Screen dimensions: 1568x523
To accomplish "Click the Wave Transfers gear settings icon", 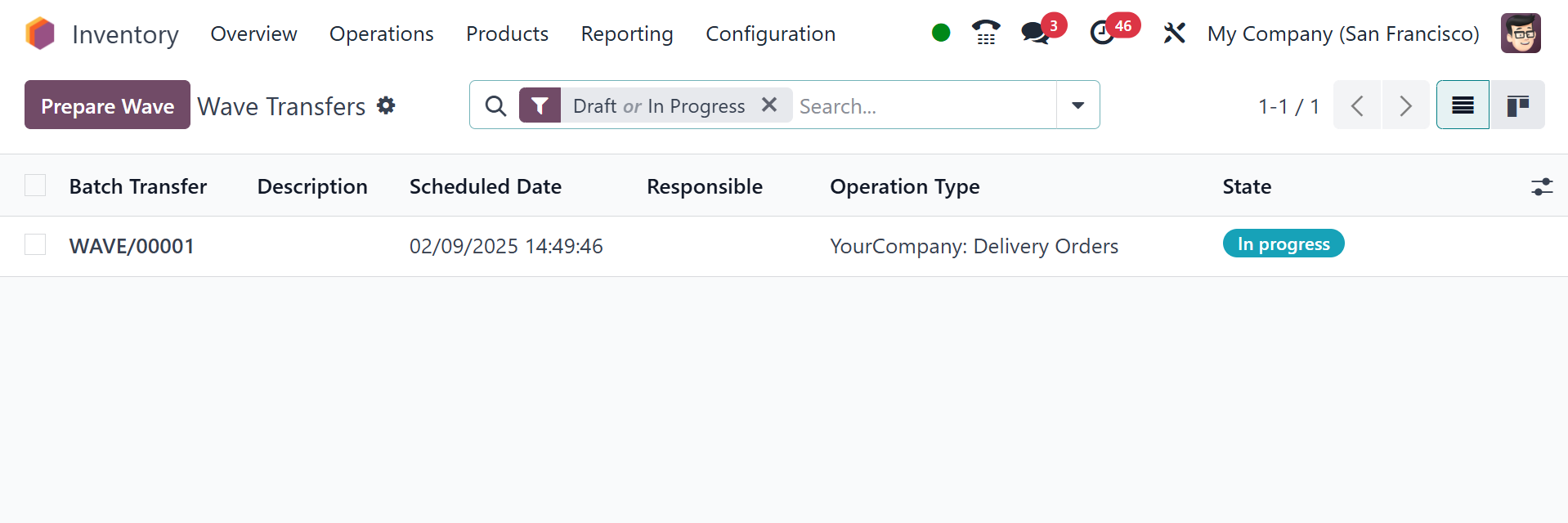I will [x=386, y=105].
